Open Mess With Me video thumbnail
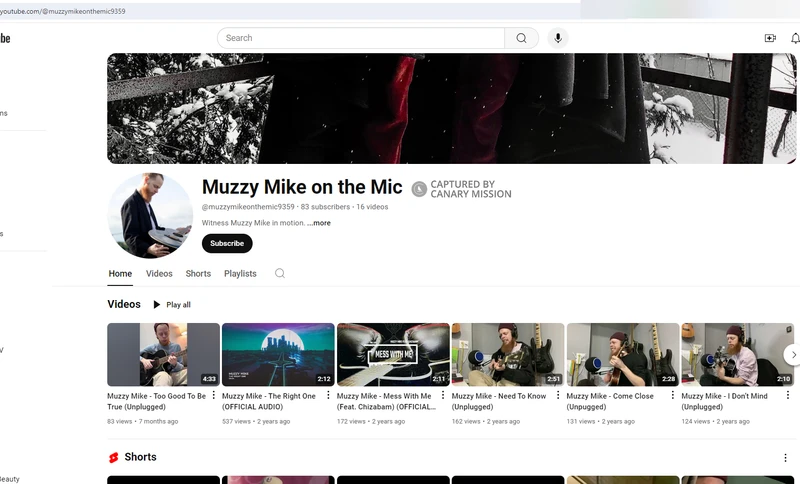Image resolution: width=800 pixels, height=484 pixels. [393, 354]
